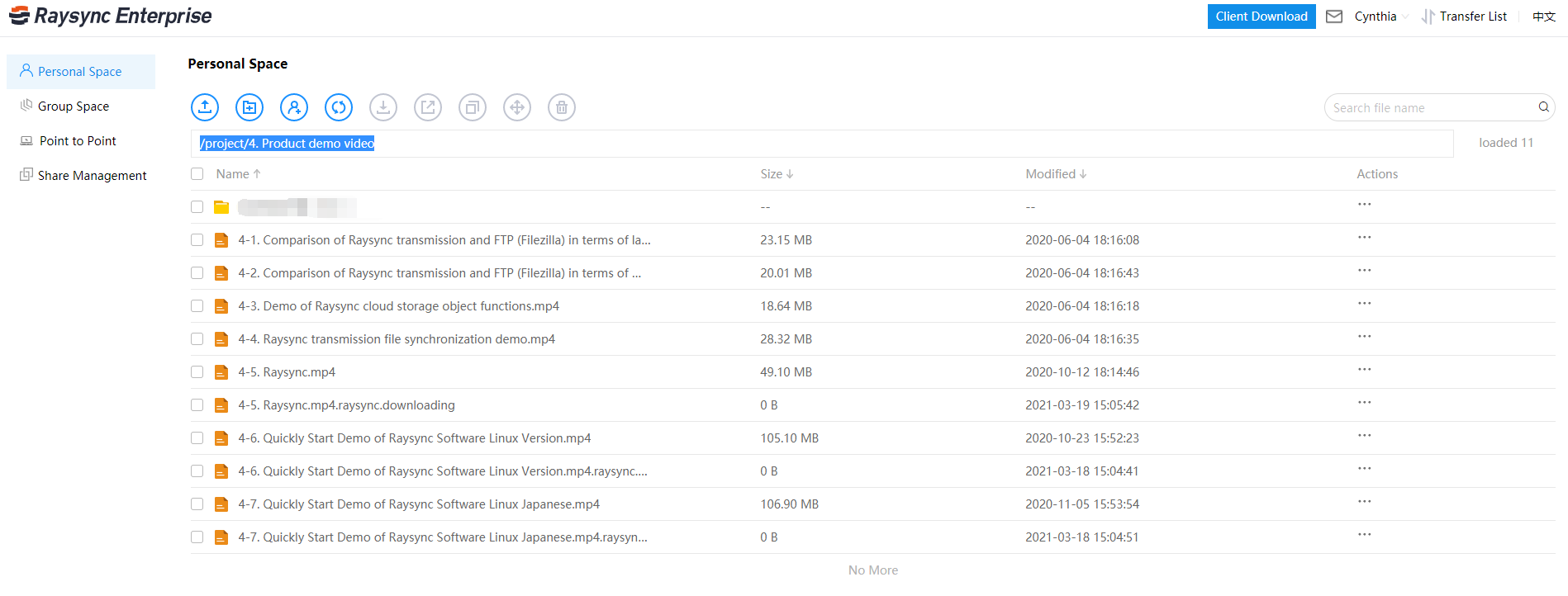The image size is (1568, 596).
Task: Click the sync/refresh circular arrows icon
Action: pos(339,107)
